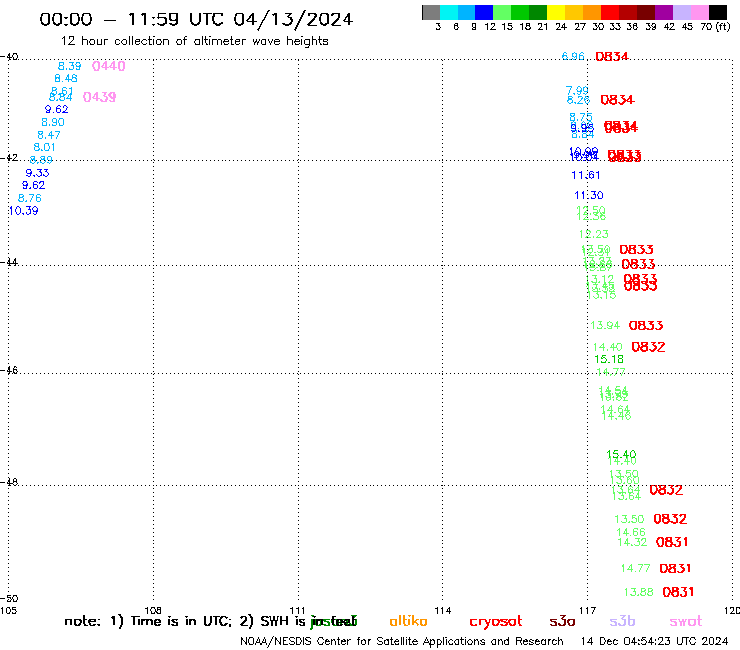
Task: Select the wave height value 10.39
Action: [x=23, y=211]
